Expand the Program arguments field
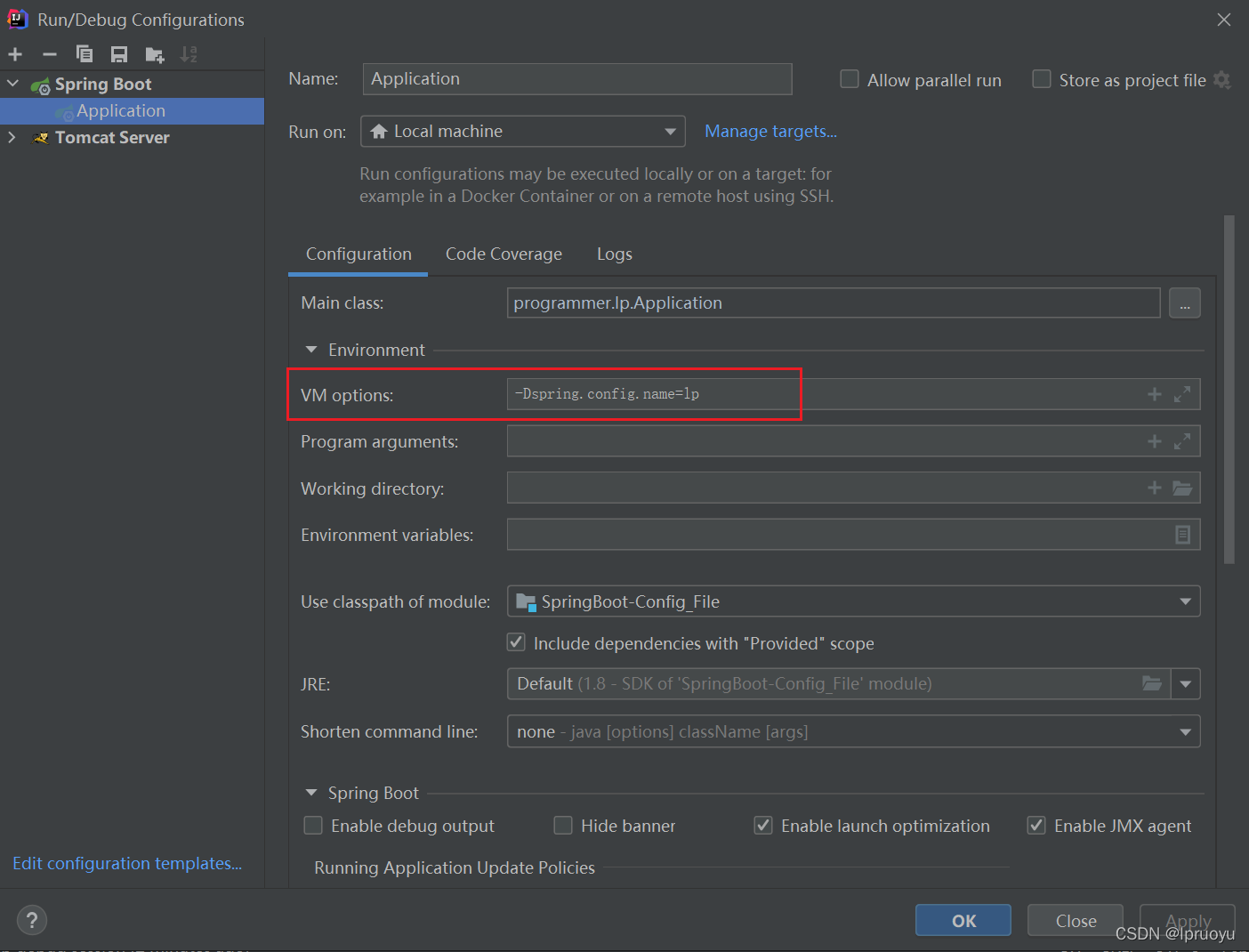 point(1182,441)
